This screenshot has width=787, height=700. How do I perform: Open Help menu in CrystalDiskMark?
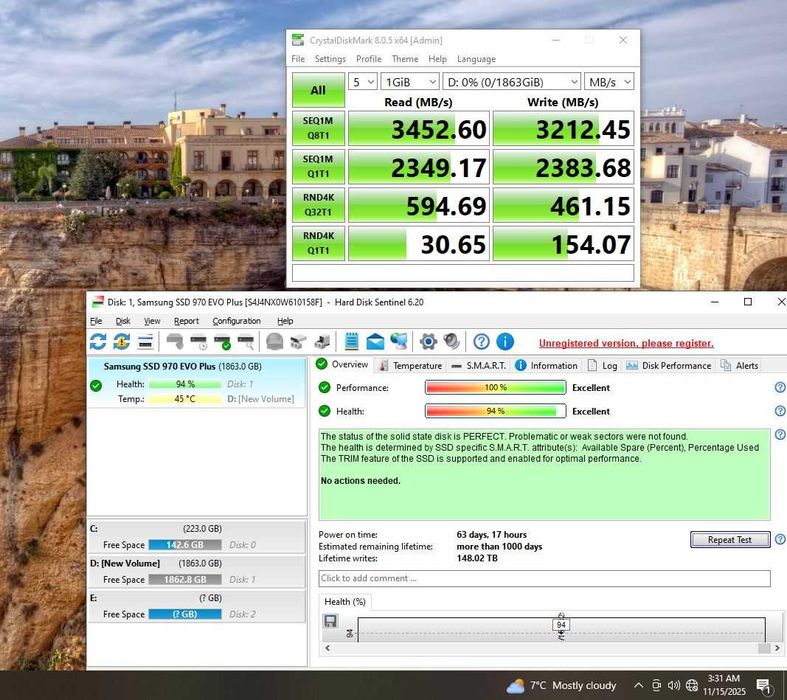437,59
